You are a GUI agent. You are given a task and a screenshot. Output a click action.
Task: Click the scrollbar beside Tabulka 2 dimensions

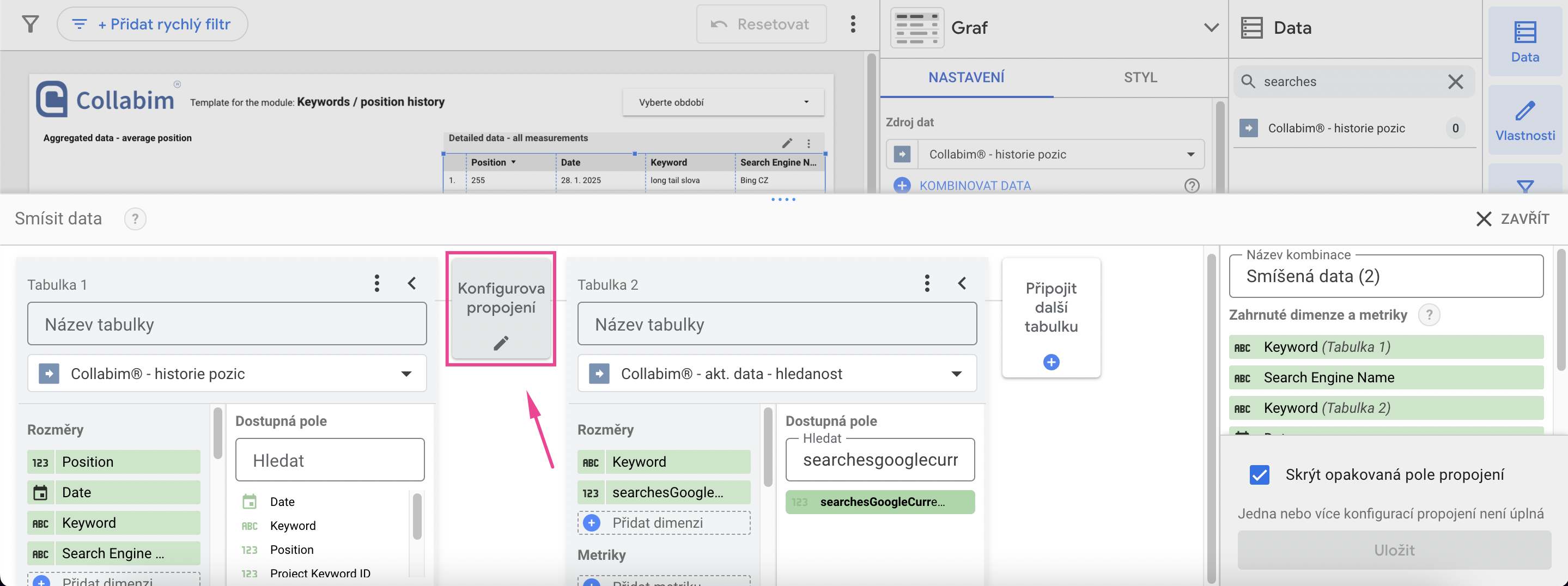pyautogui.click(x=768, y=447)
